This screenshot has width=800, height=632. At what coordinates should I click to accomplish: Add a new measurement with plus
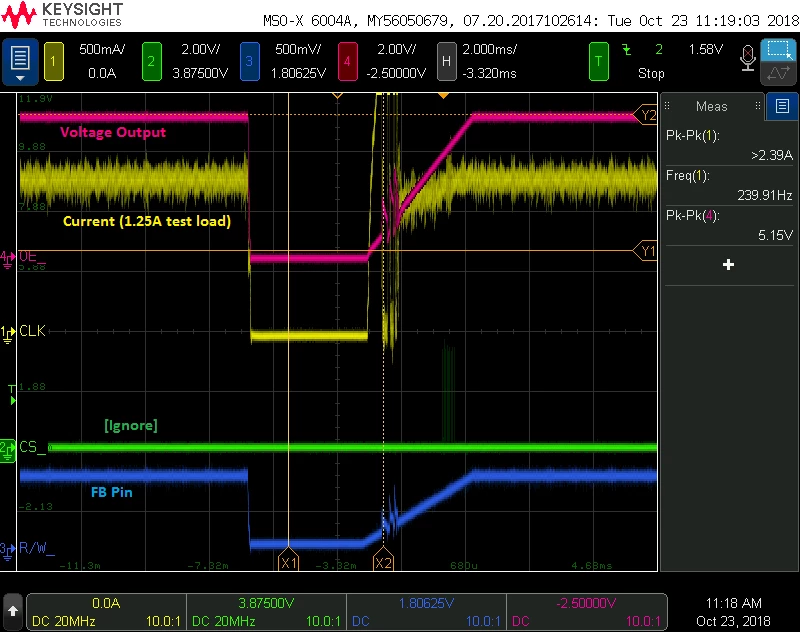(729, 264)
